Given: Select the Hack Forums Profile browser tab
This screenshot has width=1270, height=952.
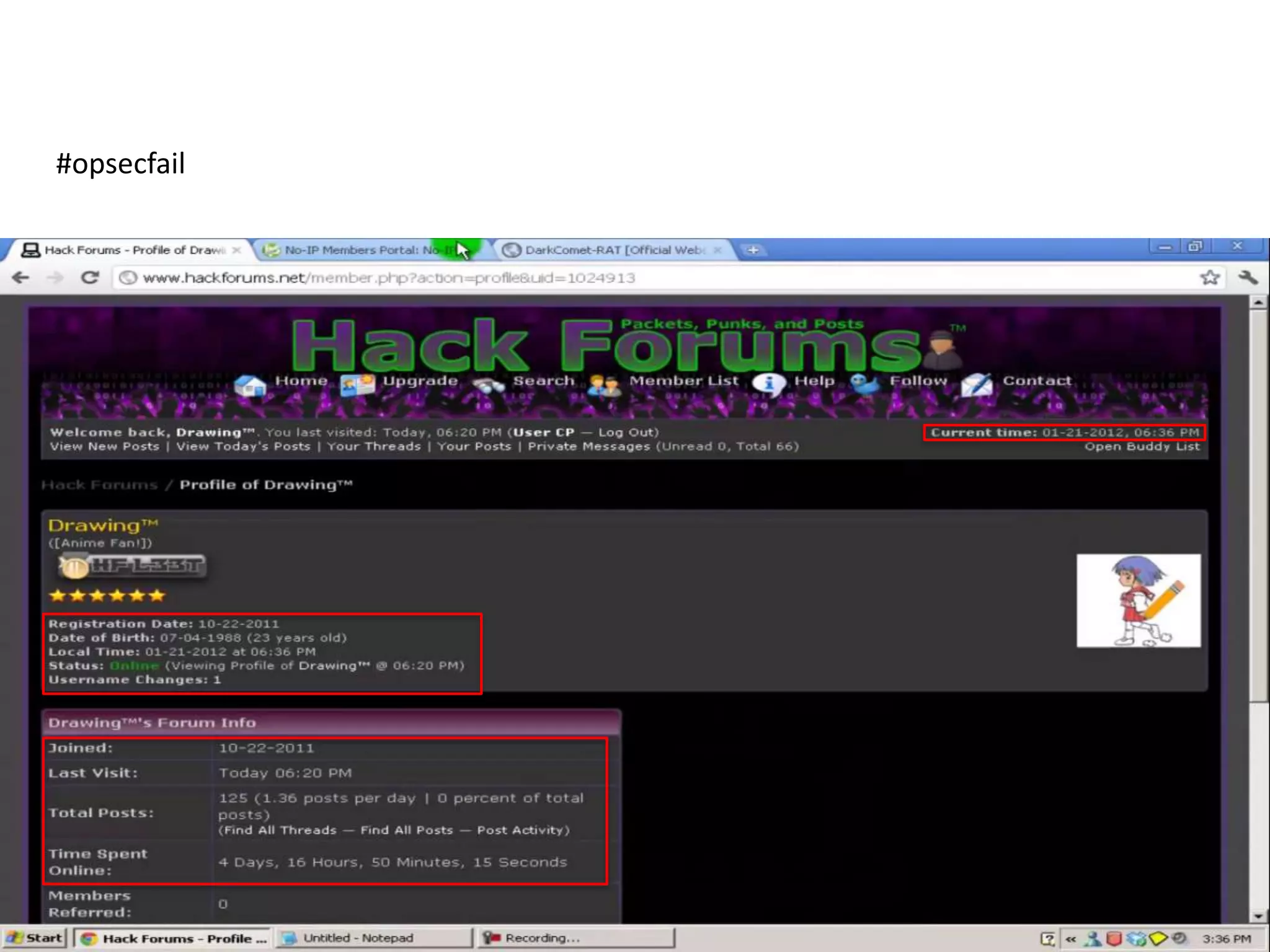Looking at the screenshot, I should click(x=130, y=250).
